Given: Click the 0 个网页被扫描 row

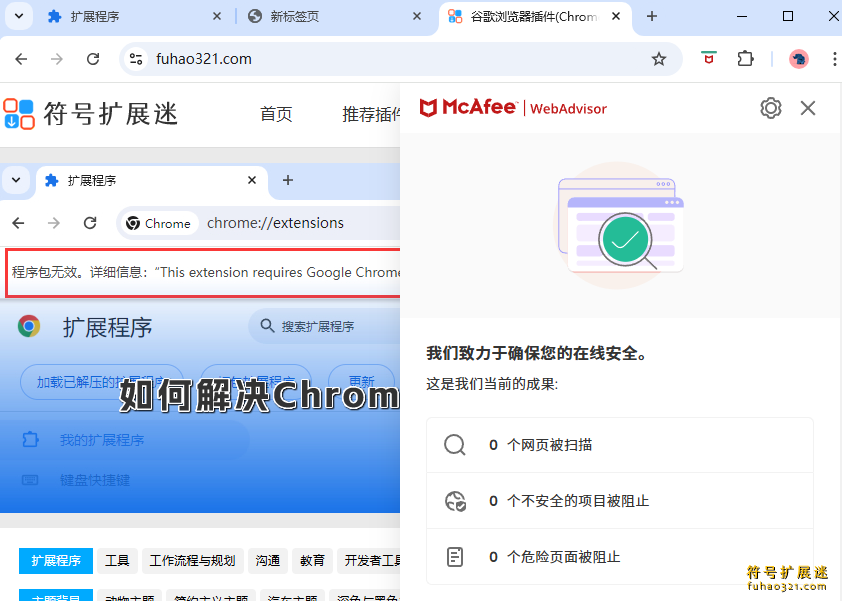Looking at the screenshot, I should click(620, 445).
